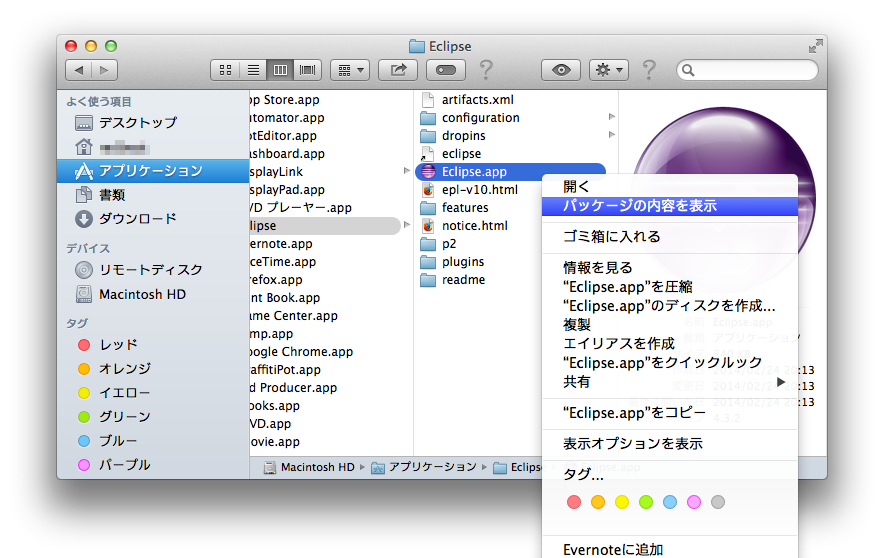Switch to column view in toolbar
The image size is (884, 558).
tap(280, 70)
